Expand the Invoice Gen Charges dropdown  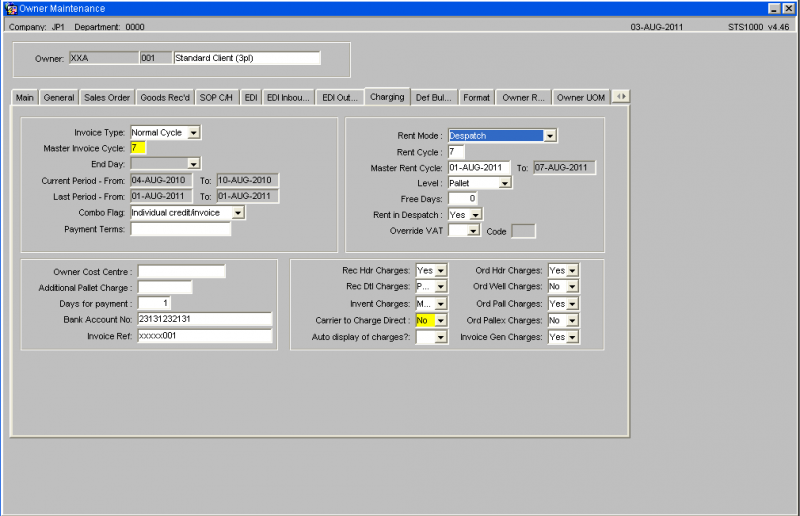572,337
